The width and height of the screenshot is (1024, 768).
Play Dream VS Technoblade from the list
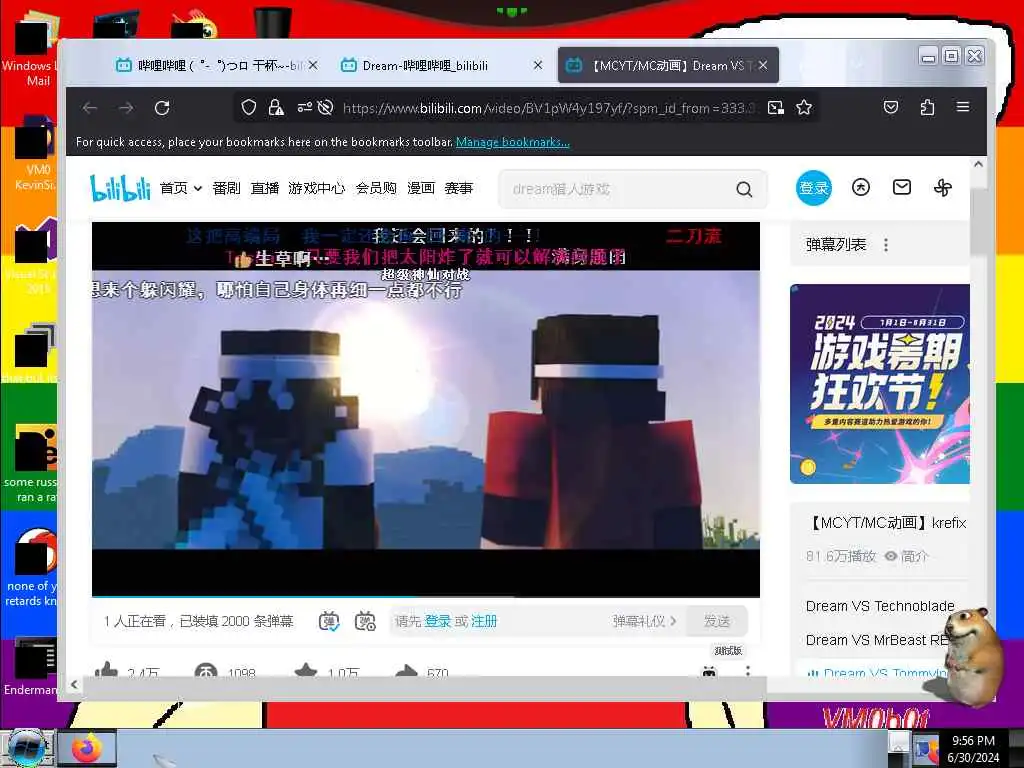pos(880,606)
